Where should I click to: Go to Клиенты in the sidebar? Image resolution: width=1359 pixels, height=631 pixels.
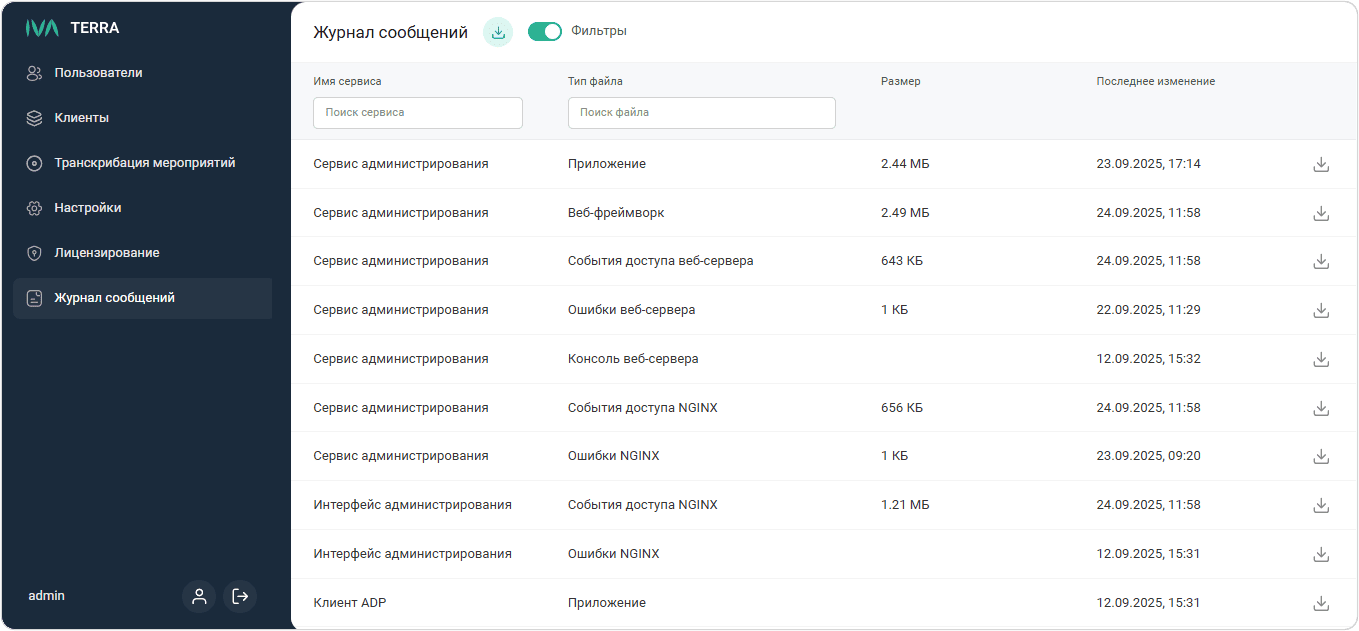(x=81, y=118)
